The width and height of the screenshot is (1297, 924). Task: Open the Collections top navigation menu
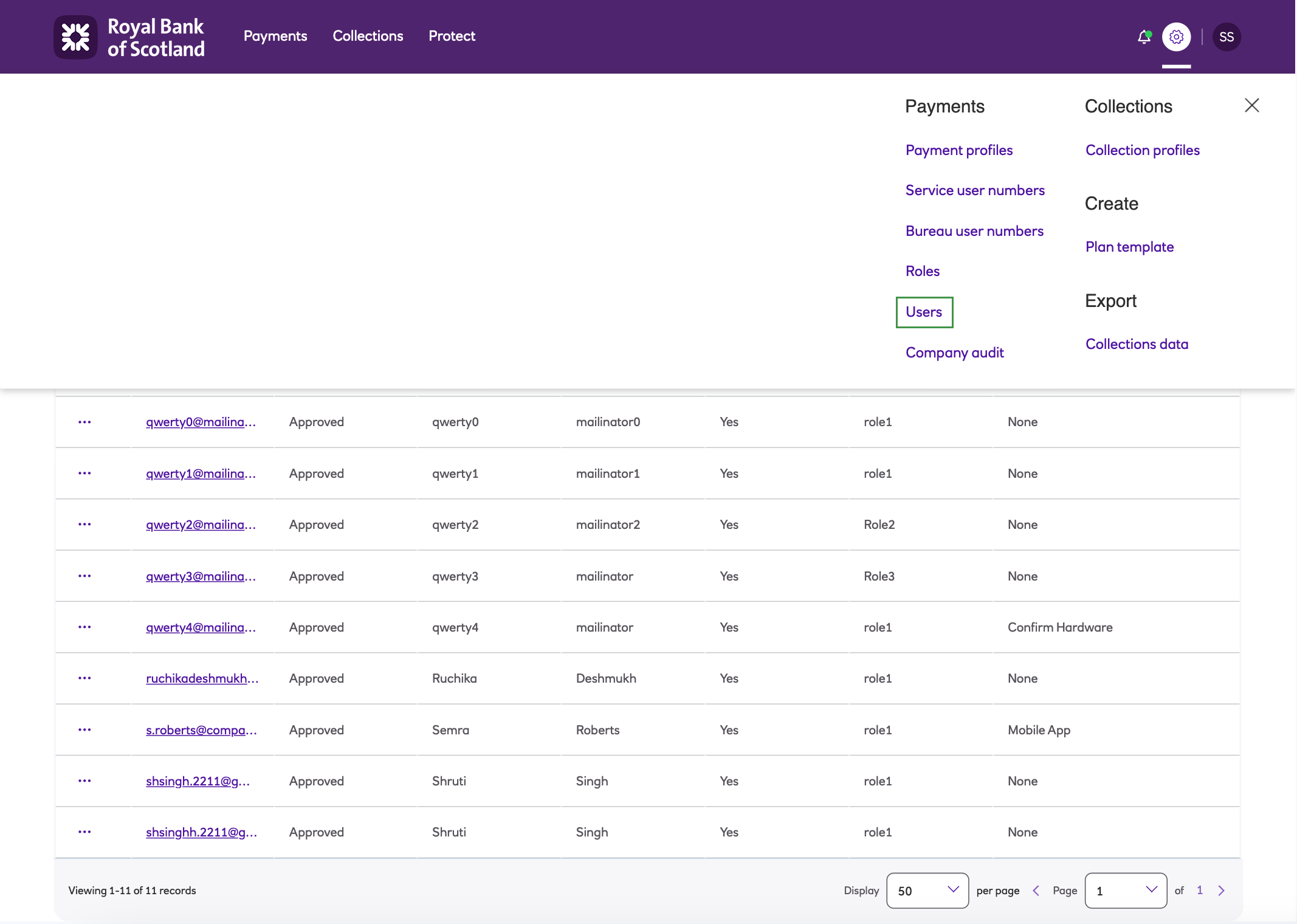point(368,36)
